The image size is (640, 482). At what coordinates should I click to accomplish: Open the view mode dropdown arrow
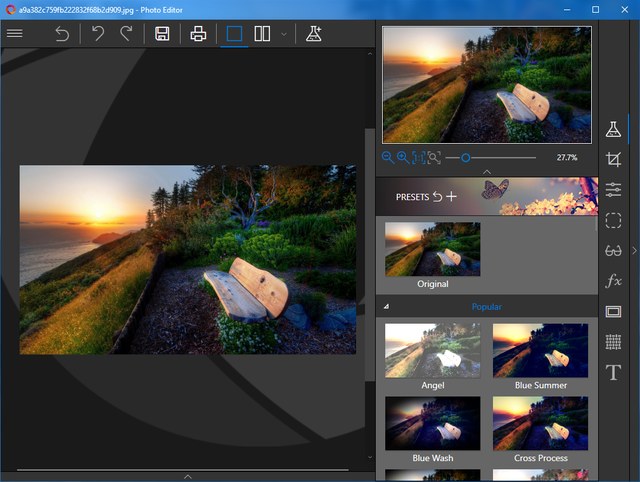click(x=284, y=34)
